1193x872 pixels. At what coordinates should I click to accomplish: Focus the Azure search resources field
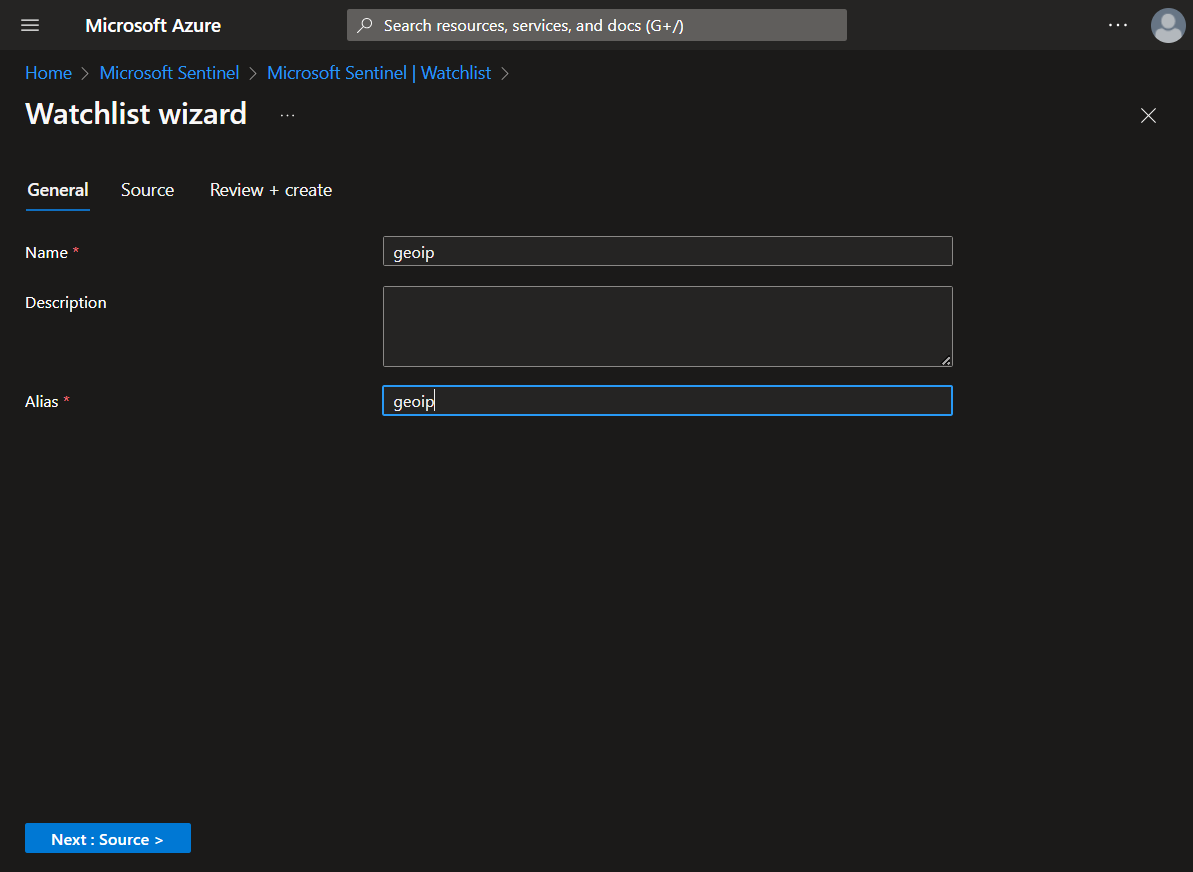(x=596, y=25)
